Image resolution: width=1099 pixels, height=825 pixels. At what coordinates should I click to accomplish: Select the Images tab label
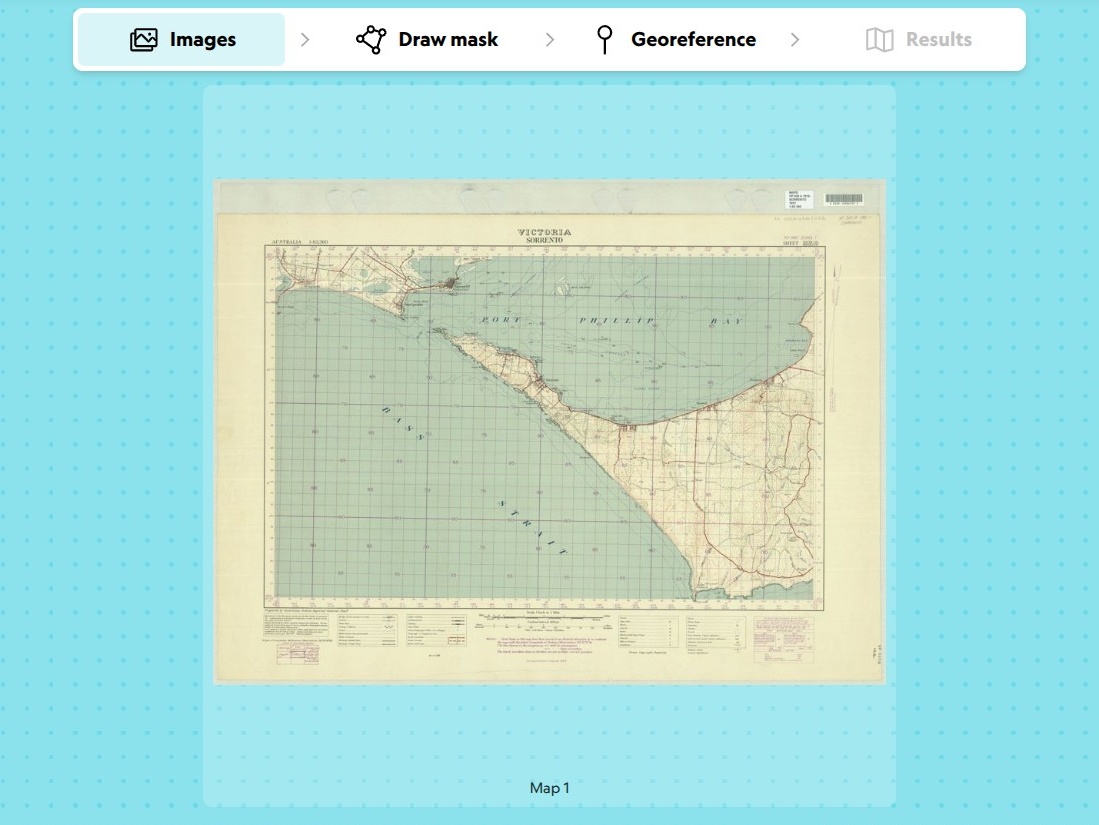tap(203, 40)
